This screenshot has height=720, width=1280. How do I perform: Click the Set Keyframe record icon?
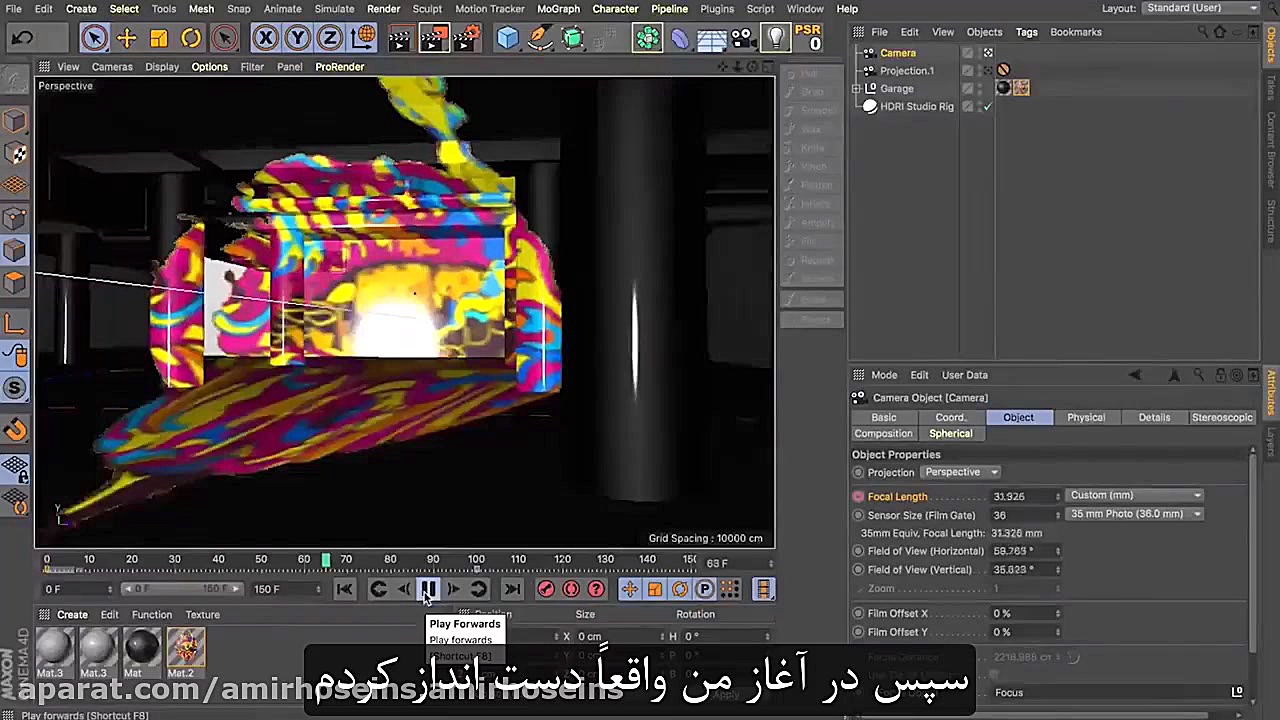pyautogui.click(x=546, y=589)
